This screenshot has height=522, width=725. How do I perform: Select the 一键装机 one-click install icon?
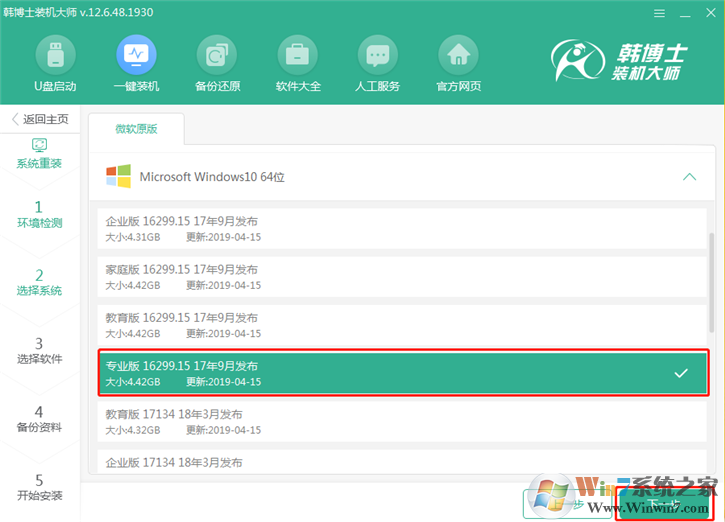tap(136, 55)
